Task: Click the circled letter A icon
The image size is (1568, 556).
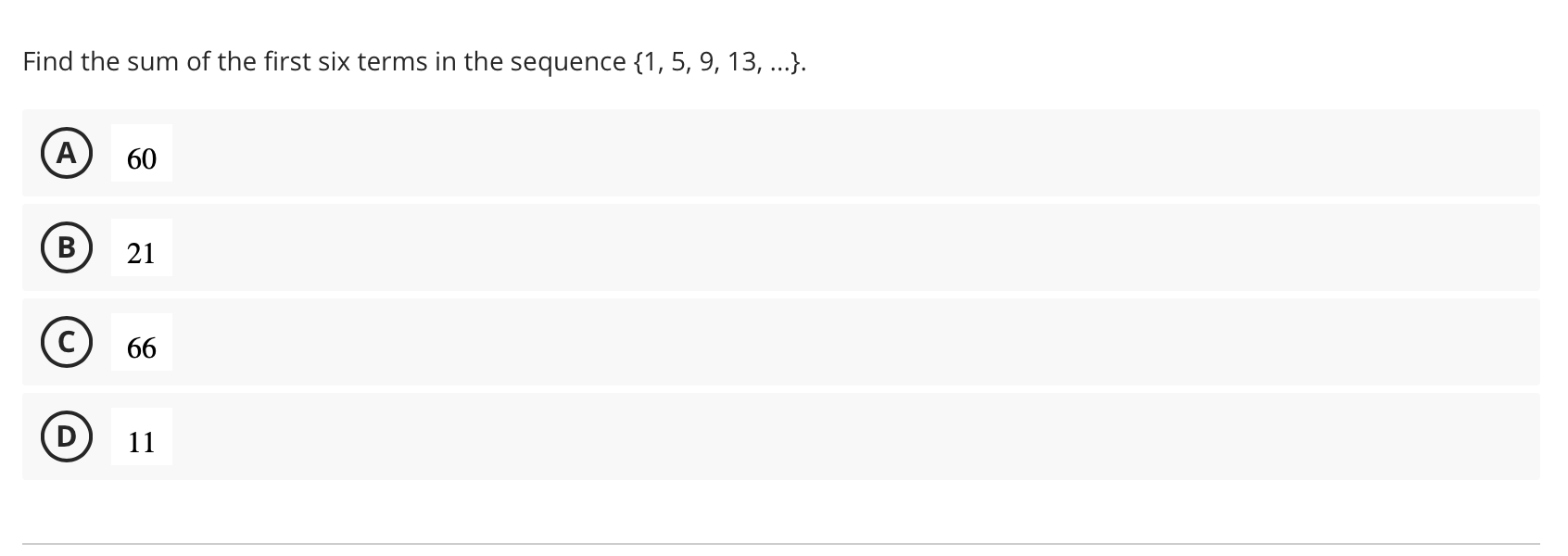Action: pos(65,154)
